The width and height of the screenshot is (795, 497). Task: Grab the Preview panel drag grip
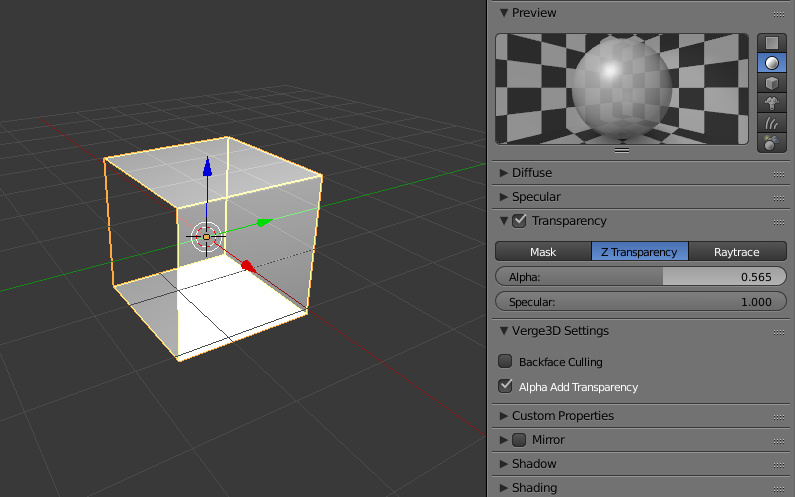[779, 14]
